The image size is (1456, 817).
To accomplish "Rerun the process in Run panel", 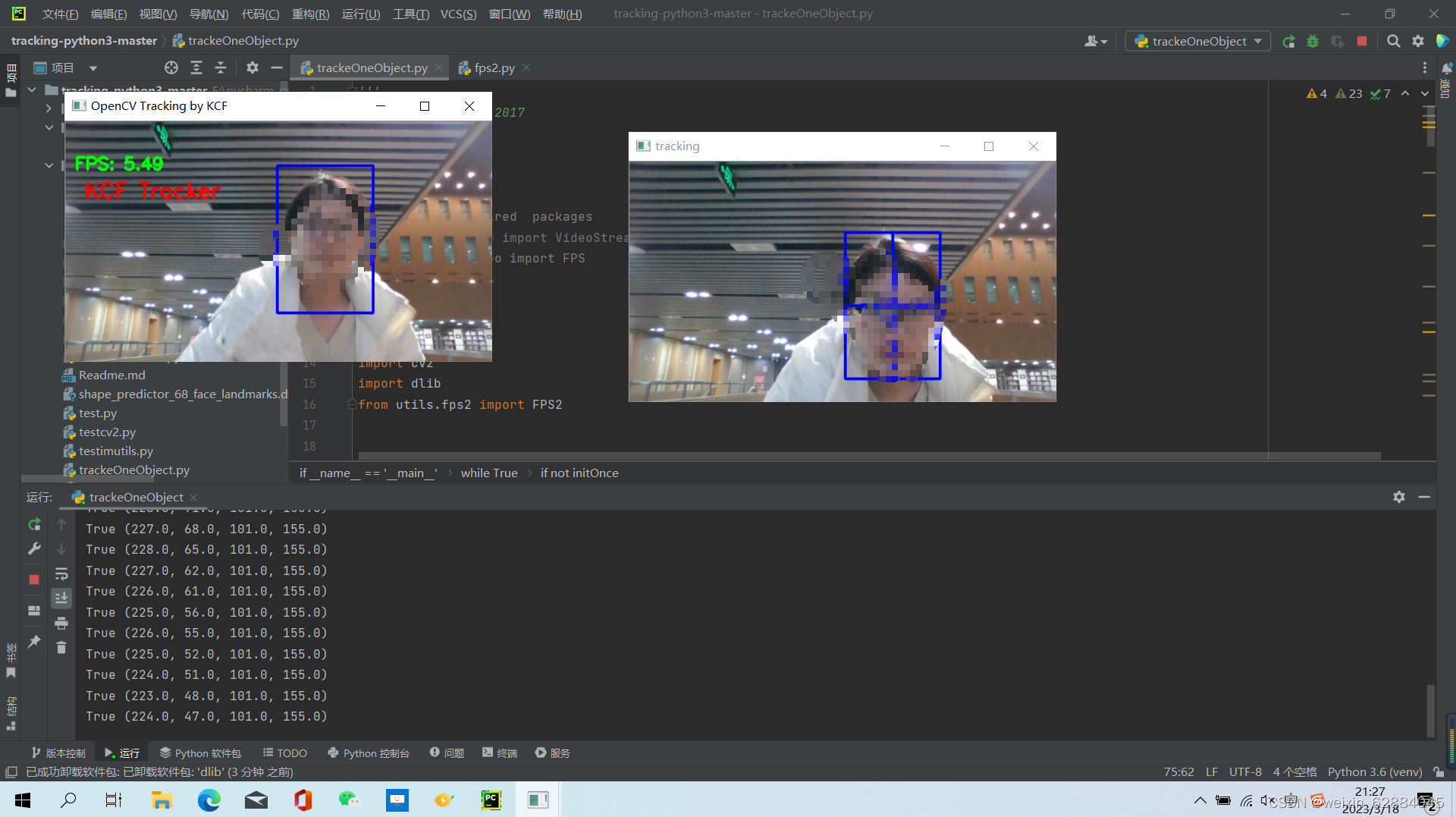I will point(34,524).
